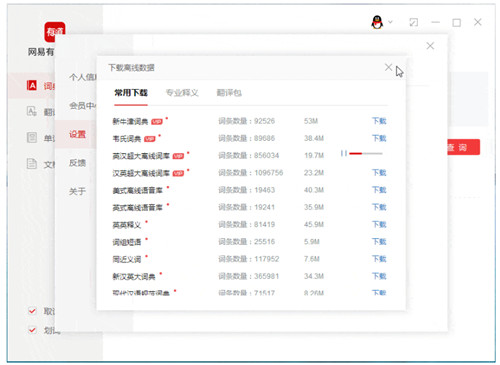Image resolution: width=500 pixels, height=365 pixels.
Task: Select 设置 in settings menu
Action: [x=77, y=134]
